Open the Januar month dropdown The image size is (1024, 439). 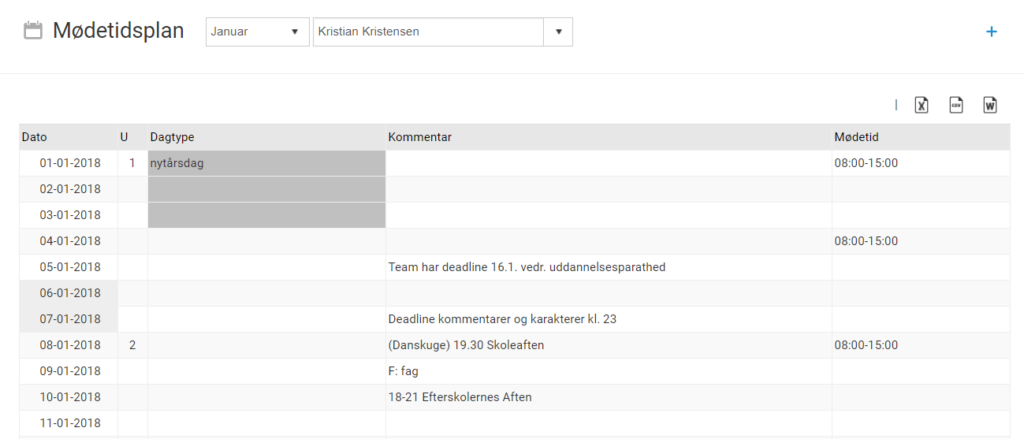(257, 31)
